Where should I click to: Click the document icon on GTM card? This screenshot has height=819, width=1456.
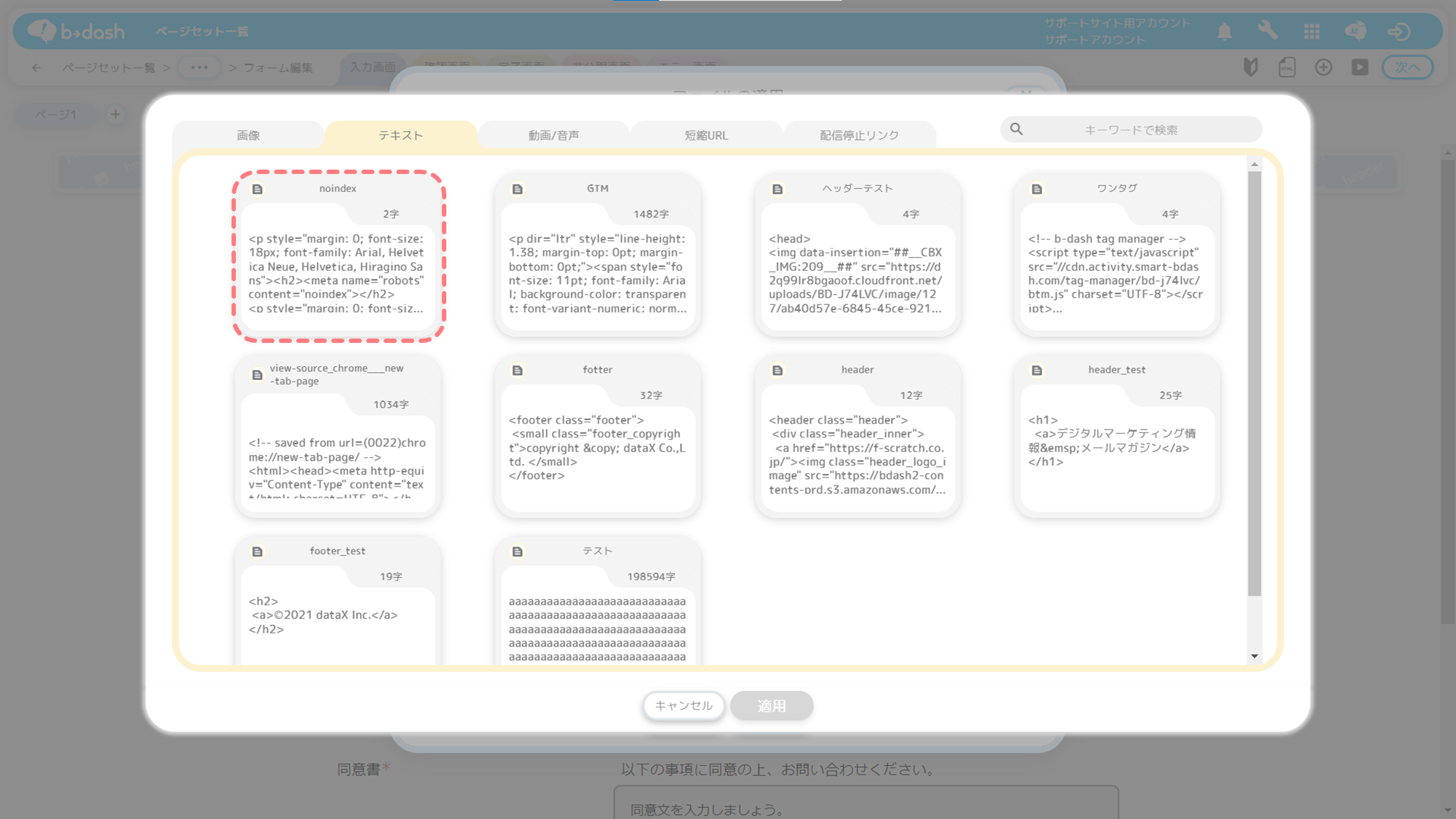click(x=518, y=189)
